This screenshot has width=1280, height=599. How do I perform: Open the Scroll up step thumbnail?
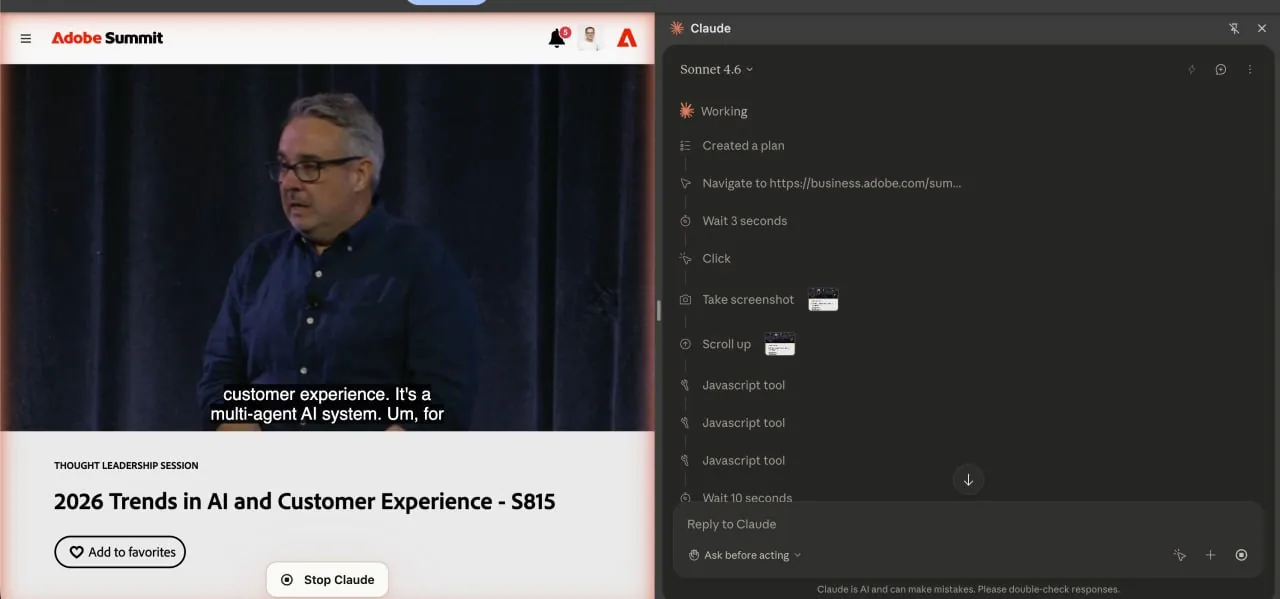point(780,344)
